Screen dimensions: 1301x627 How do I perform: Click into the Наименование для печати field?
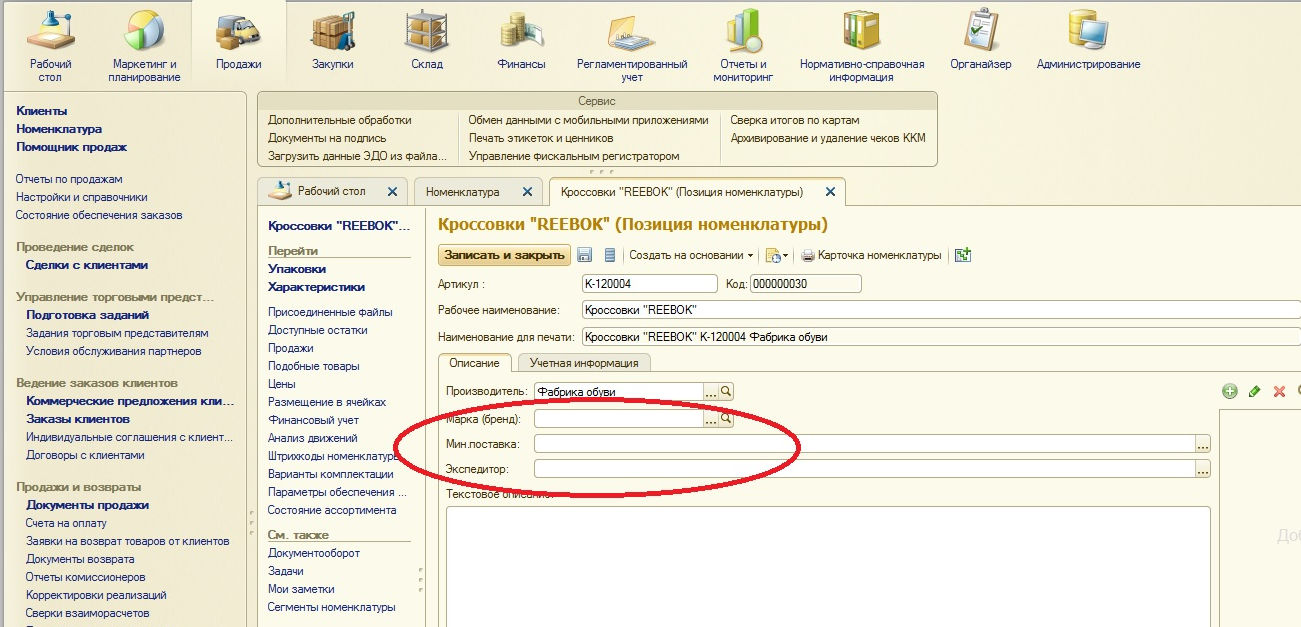pos(940,337)
